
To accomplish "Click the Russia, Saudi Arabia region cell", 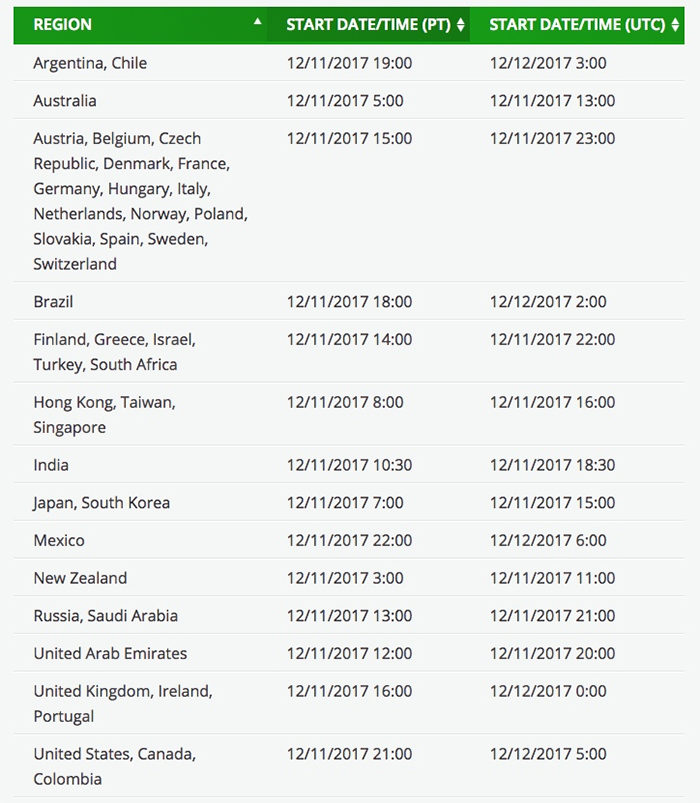I will [x=106, y=616].
